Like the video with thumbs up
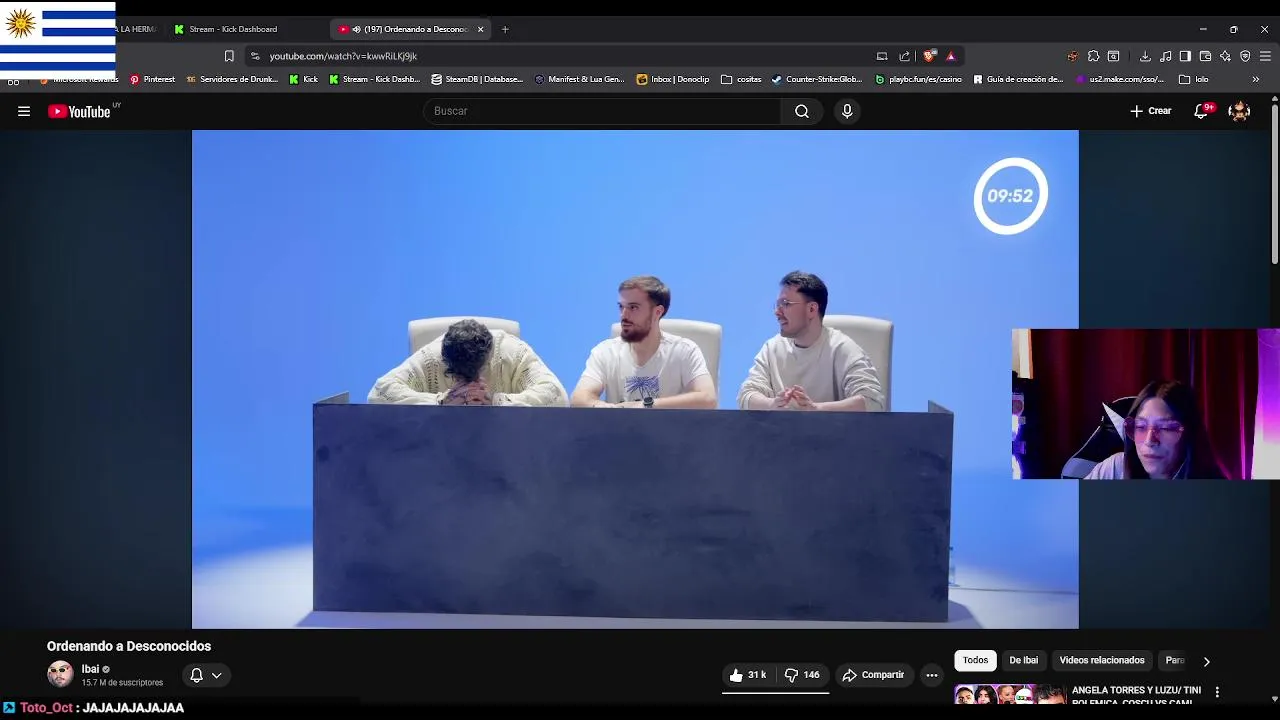Screen dimensions: 1280x720 (747, 675)
